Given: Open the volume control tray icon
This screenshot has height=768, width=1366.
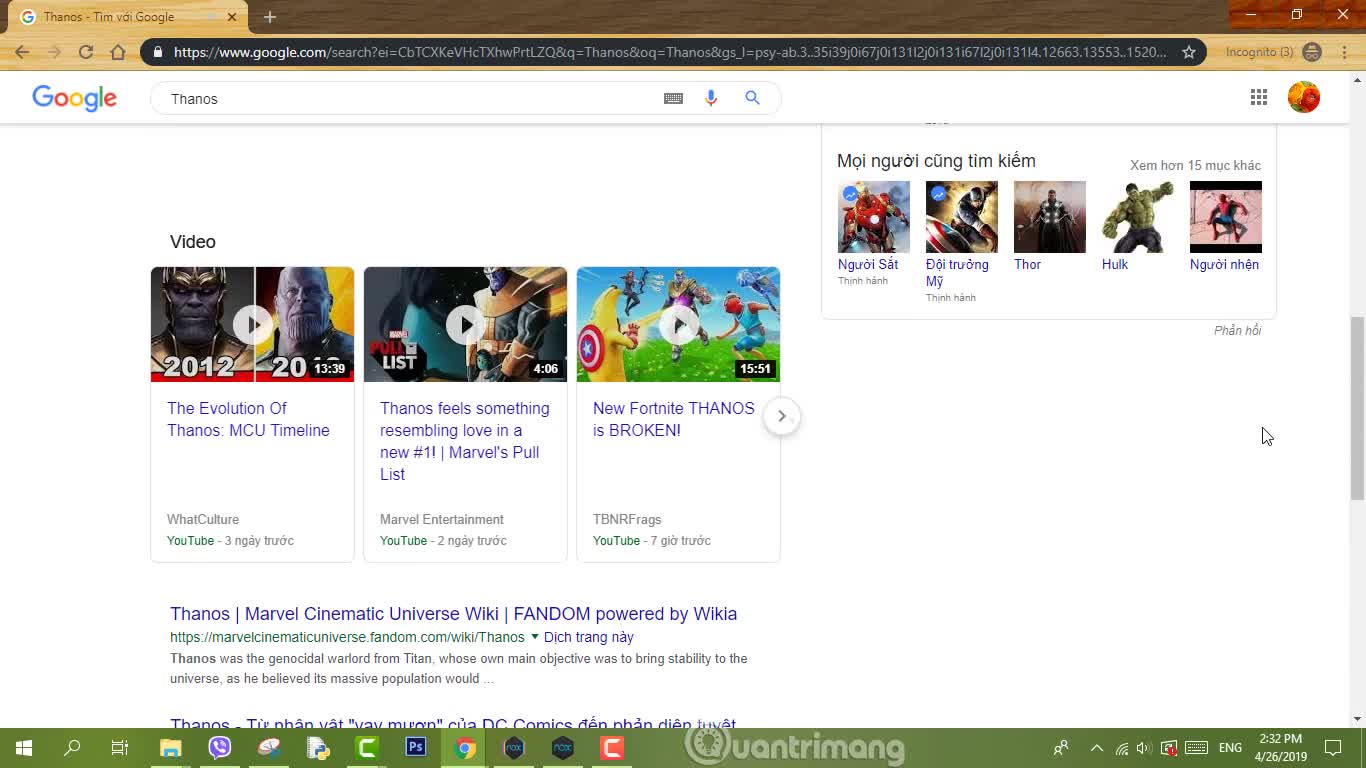Looking at the screenshot, I should pos(1144,748).
